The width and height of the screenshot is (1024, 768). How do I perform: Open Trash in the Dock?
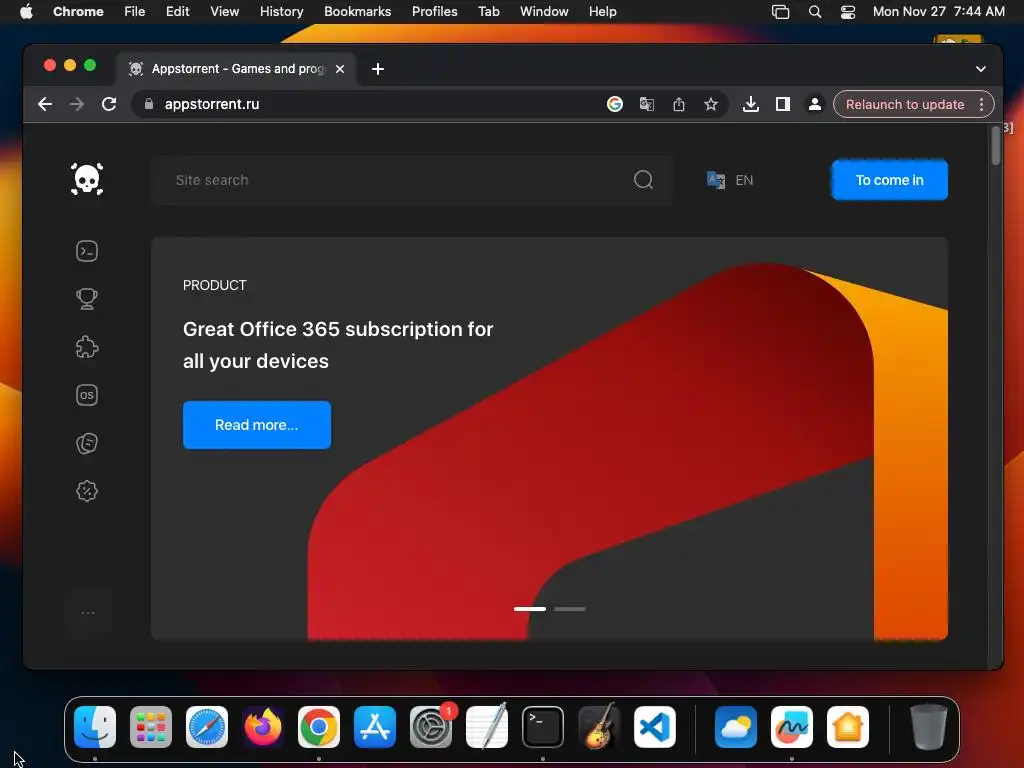tap(929, 727)
